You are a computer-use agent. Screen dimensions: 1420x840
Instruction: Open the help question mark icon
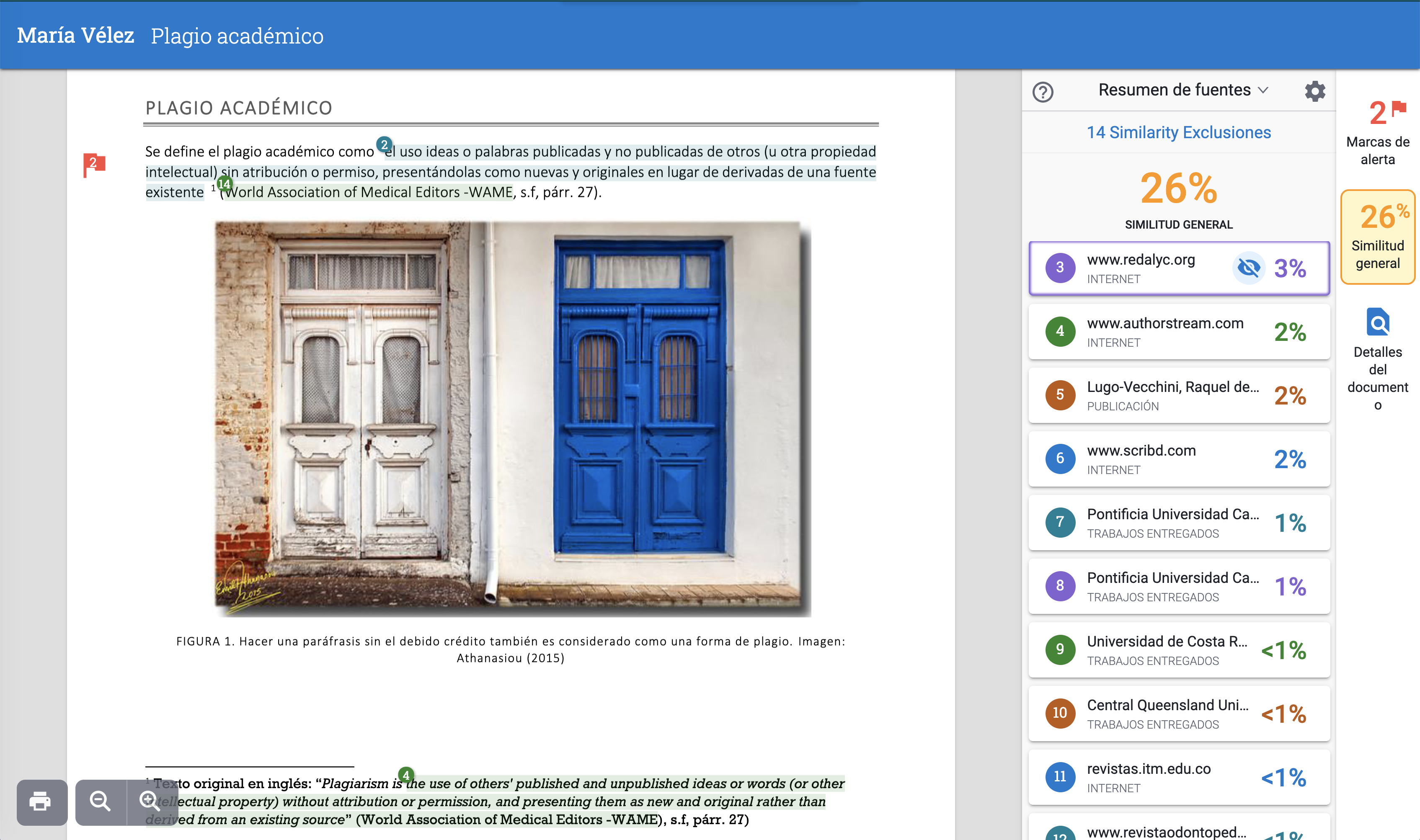(1042, 92)
